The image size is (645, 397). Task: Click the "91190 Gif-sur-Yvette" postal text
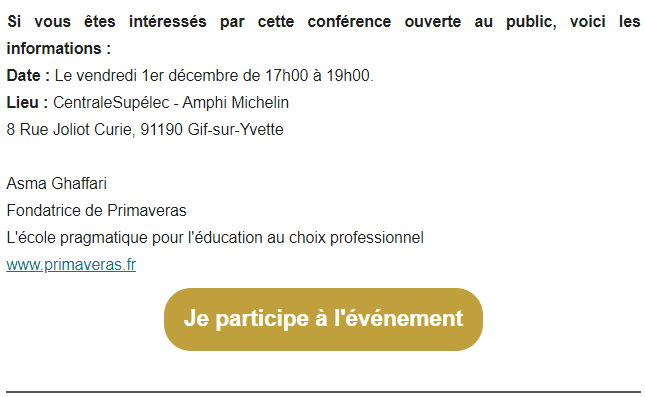point(212,130)
